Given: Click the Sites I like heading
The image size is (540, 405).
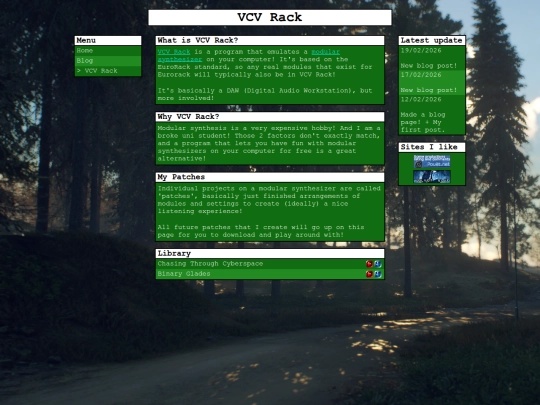Looking at the screenshot, I should click(x=432, y=147).
